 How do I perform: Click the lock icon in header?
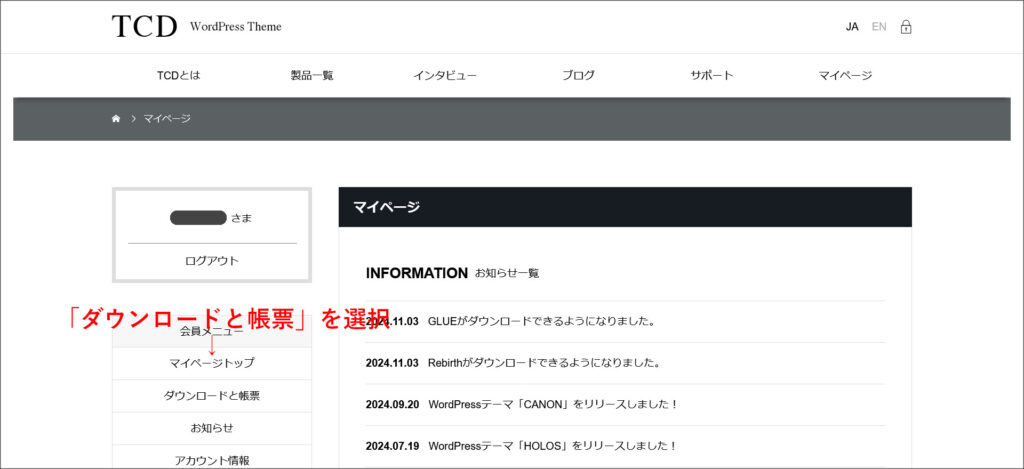[x=905, y=27]
